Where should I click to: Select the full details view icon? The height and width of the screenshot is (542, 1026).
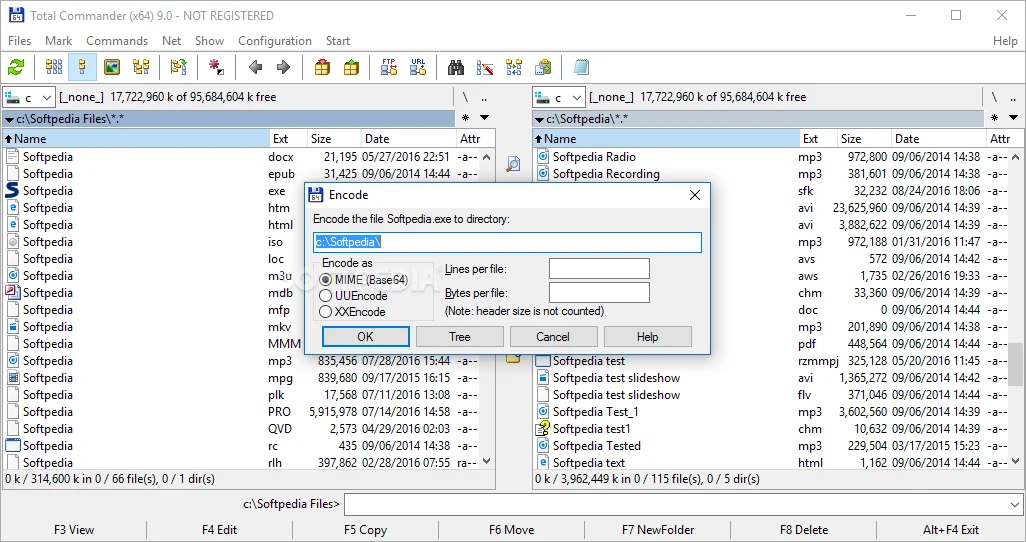82,67
